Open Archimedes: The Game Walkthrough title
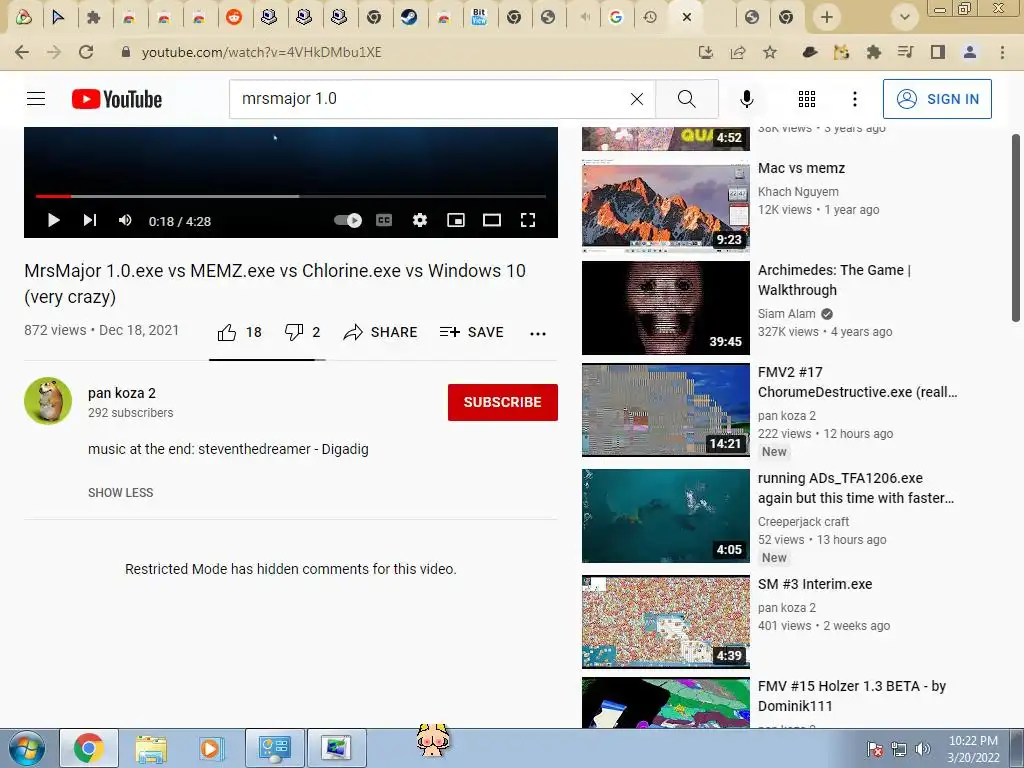 tap(834, 280)
